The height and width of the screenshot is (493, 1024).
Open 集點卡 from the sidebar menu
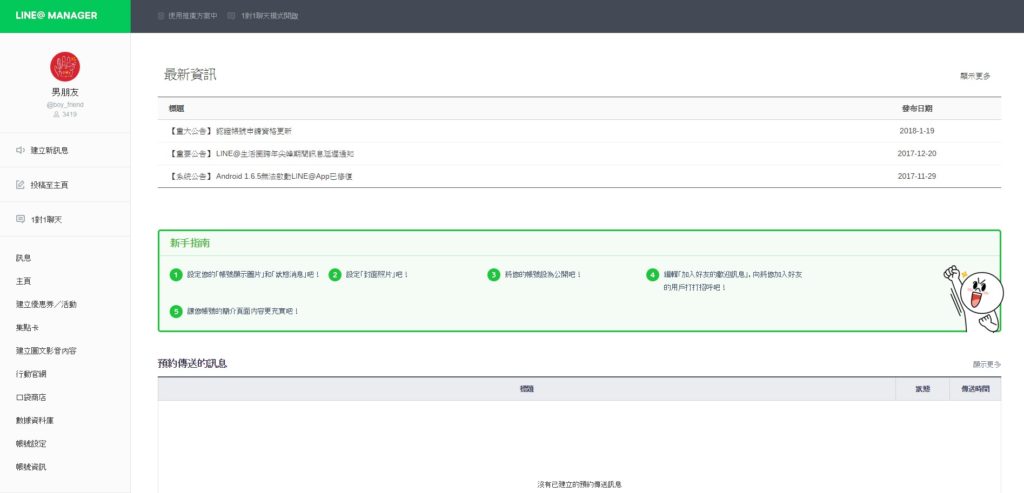(x=27, y=327)
